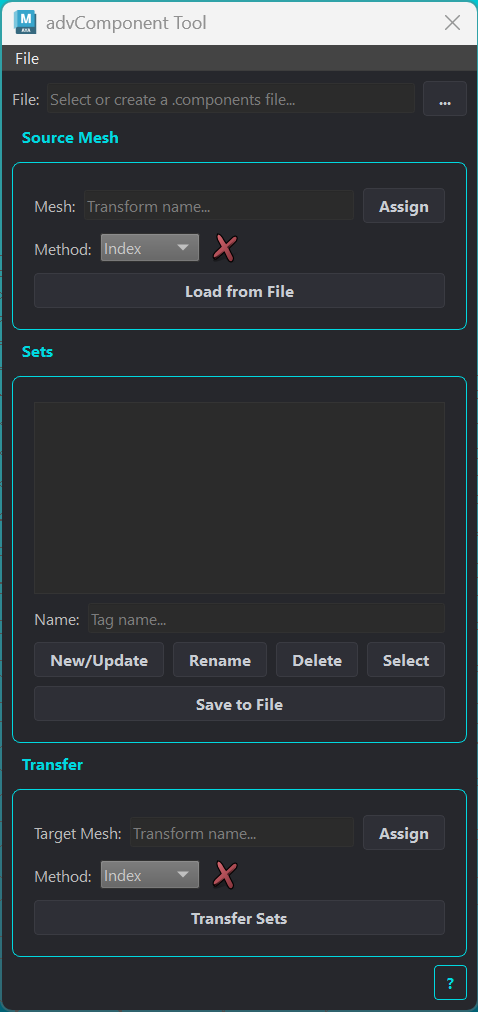Click the Delete set button
This screenshot has width=478, height=1012.
pos(317,660)
